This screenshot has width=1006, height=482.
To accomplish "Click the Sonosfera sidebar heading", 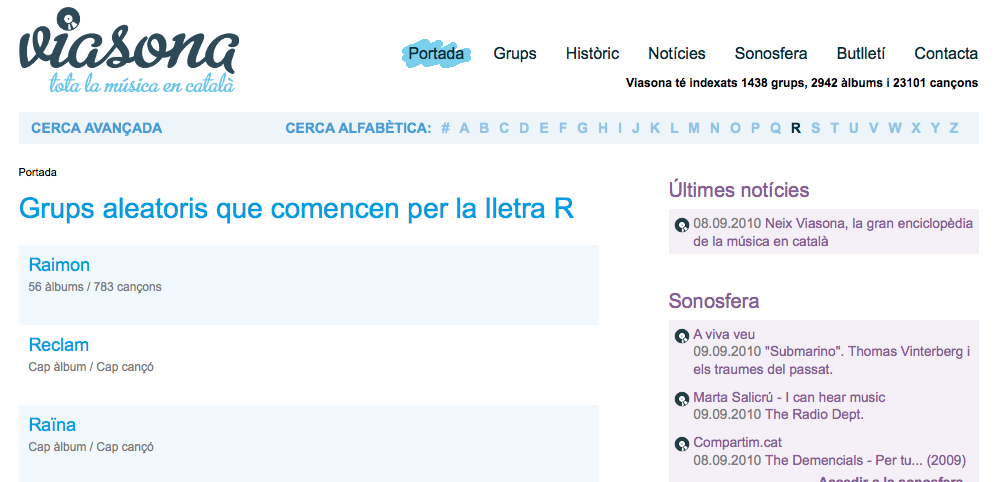I will pyautogui.click(x=714, y=301).
